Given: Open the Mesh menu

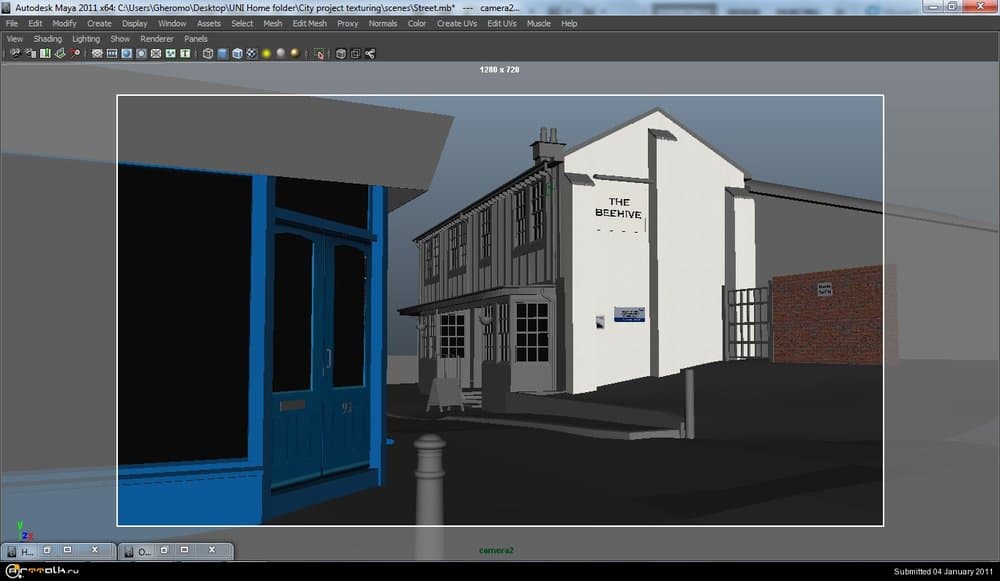Looking at the screenshot, I should click(273, 24).
